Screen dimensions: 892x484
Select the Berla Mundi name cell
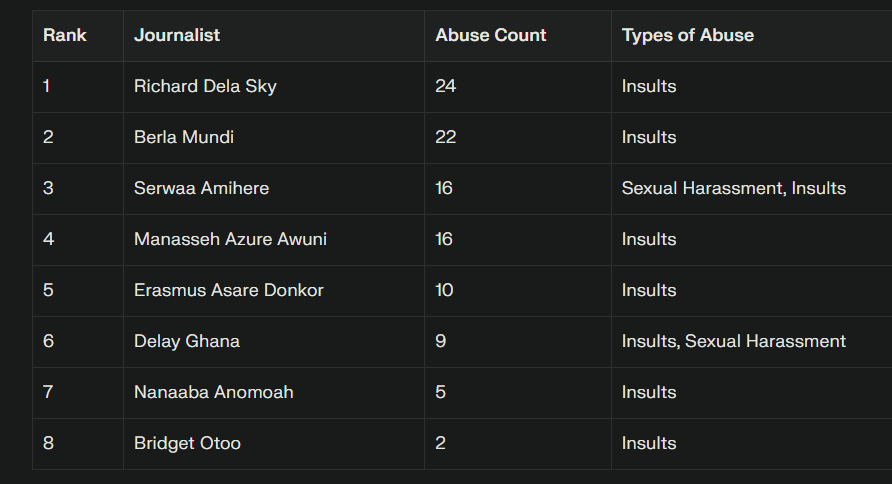(x=184, y=137)
